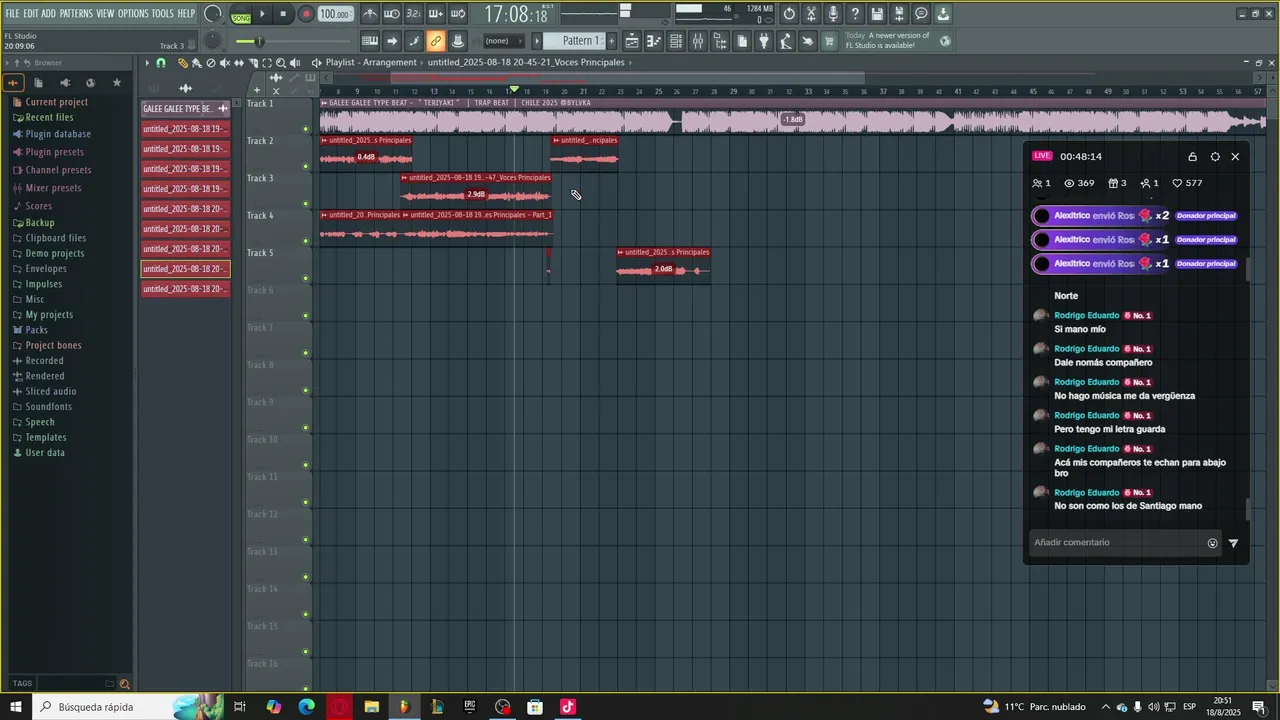Open the EDIT menu
The height and width of the screenshot is (720, 1280).
pyautogui.click(x=31, y=14)
